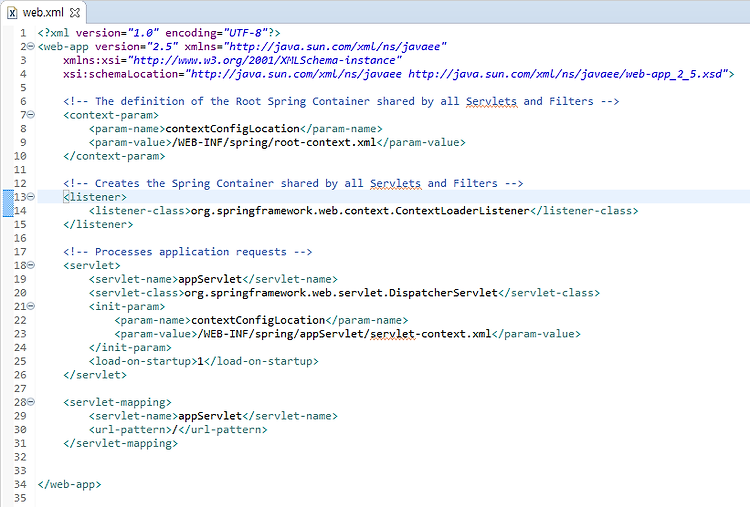
Task: Click the blue range indicator beside line 13
Action: [8, 203]
